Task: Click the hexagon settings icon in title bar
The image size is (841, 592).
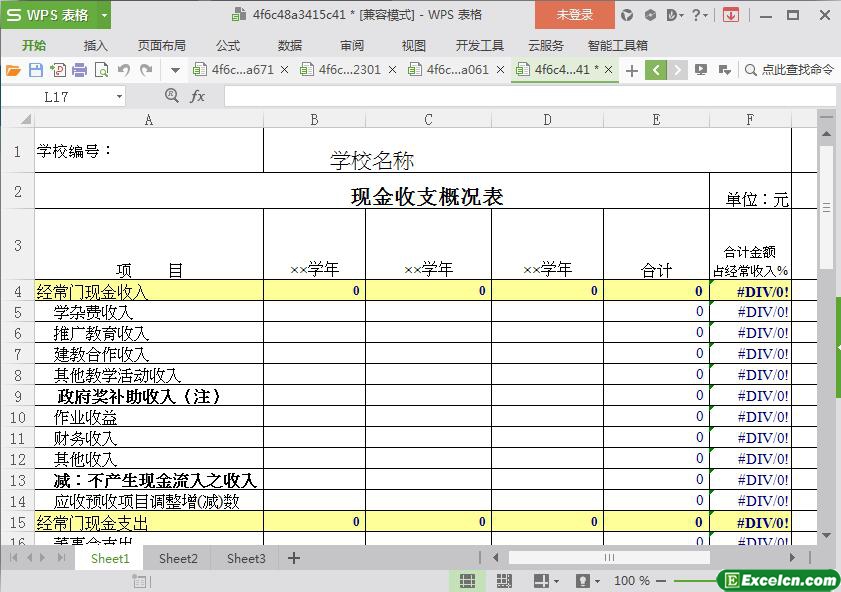Action: [650, 15]
